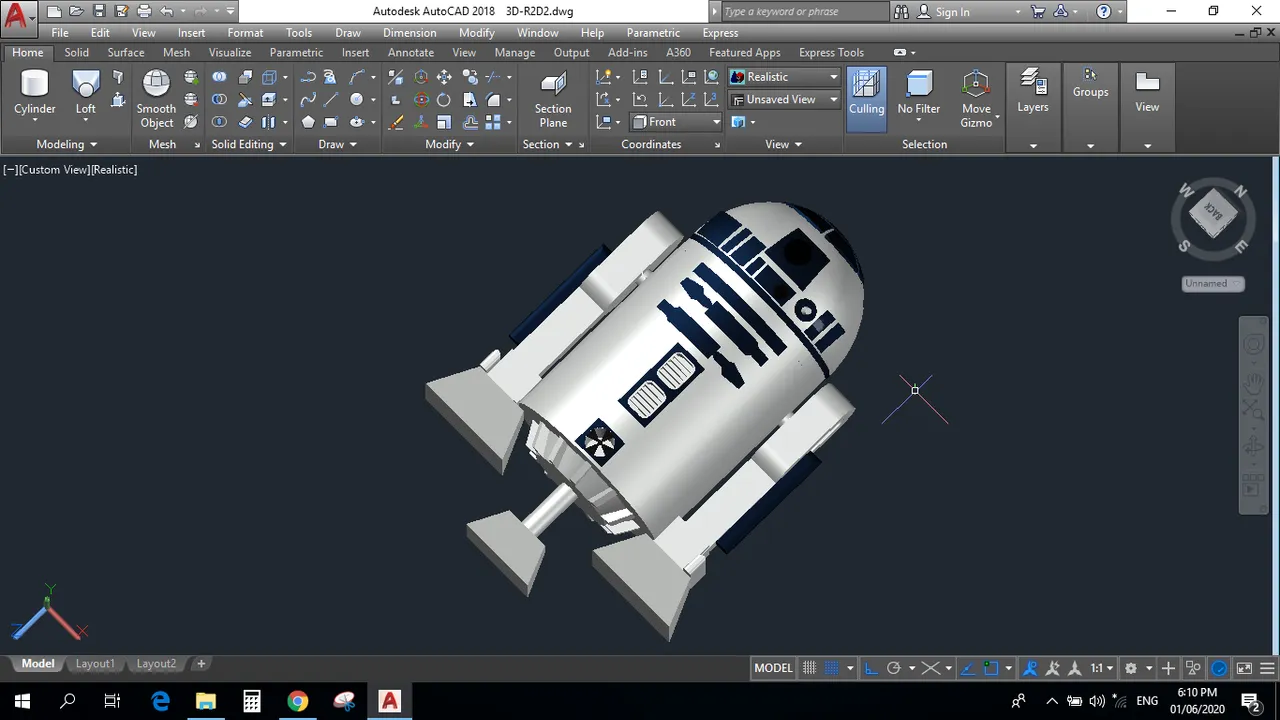1280x720 pixels.
Task: Select the Scale tool in Modify panel
Action: (444, 122)
